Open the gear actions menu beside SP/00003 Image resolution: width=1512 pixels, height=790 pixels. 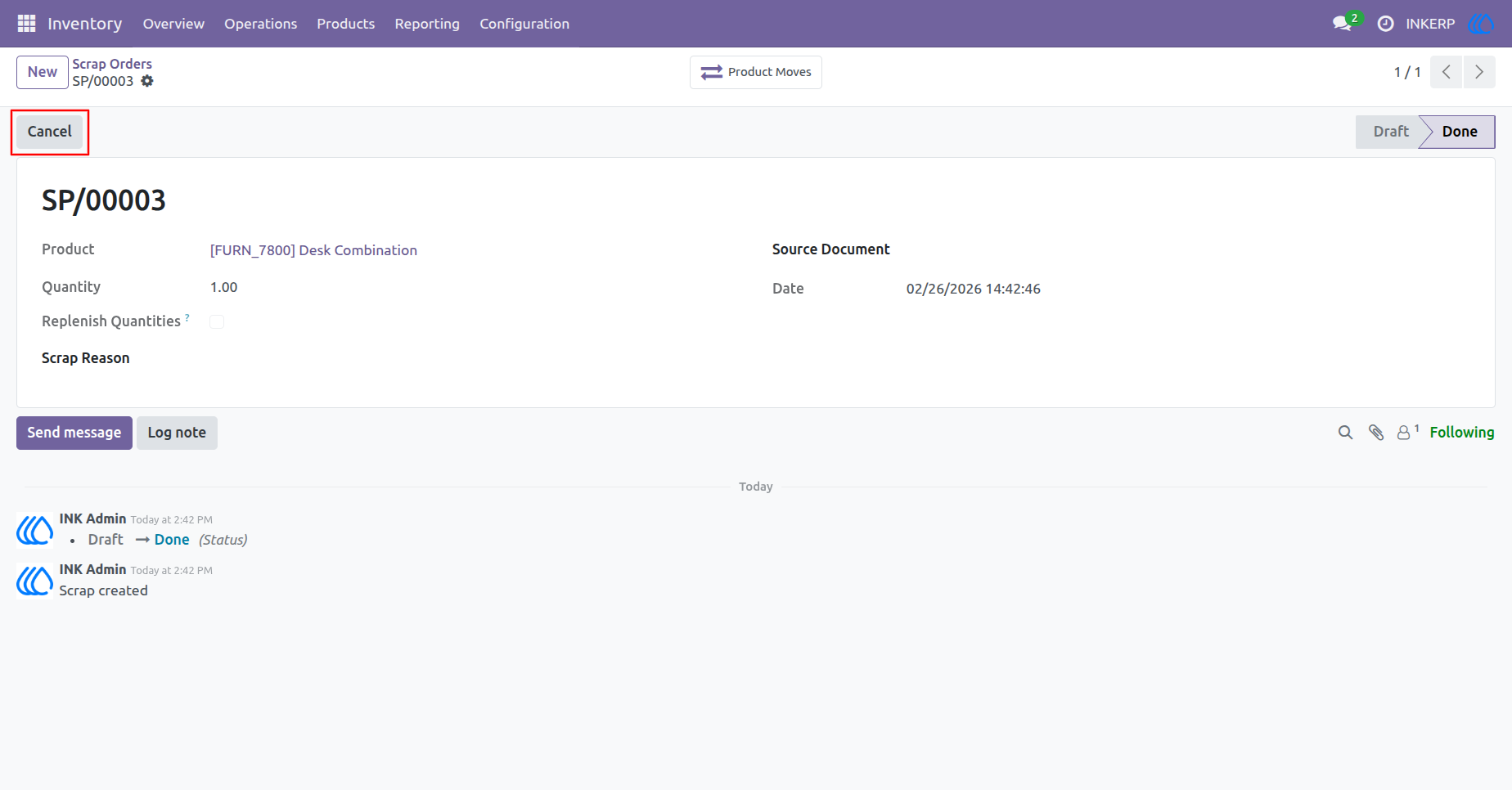pos(147,81)
